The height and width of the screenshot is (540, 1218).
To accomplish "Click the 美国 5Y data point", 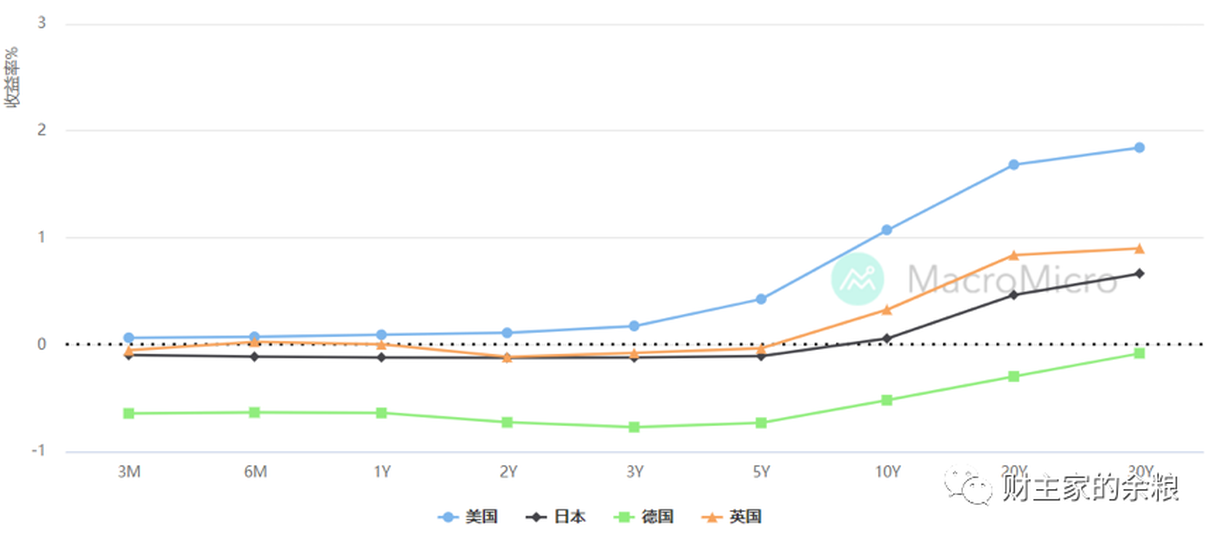I will (761, 299).
